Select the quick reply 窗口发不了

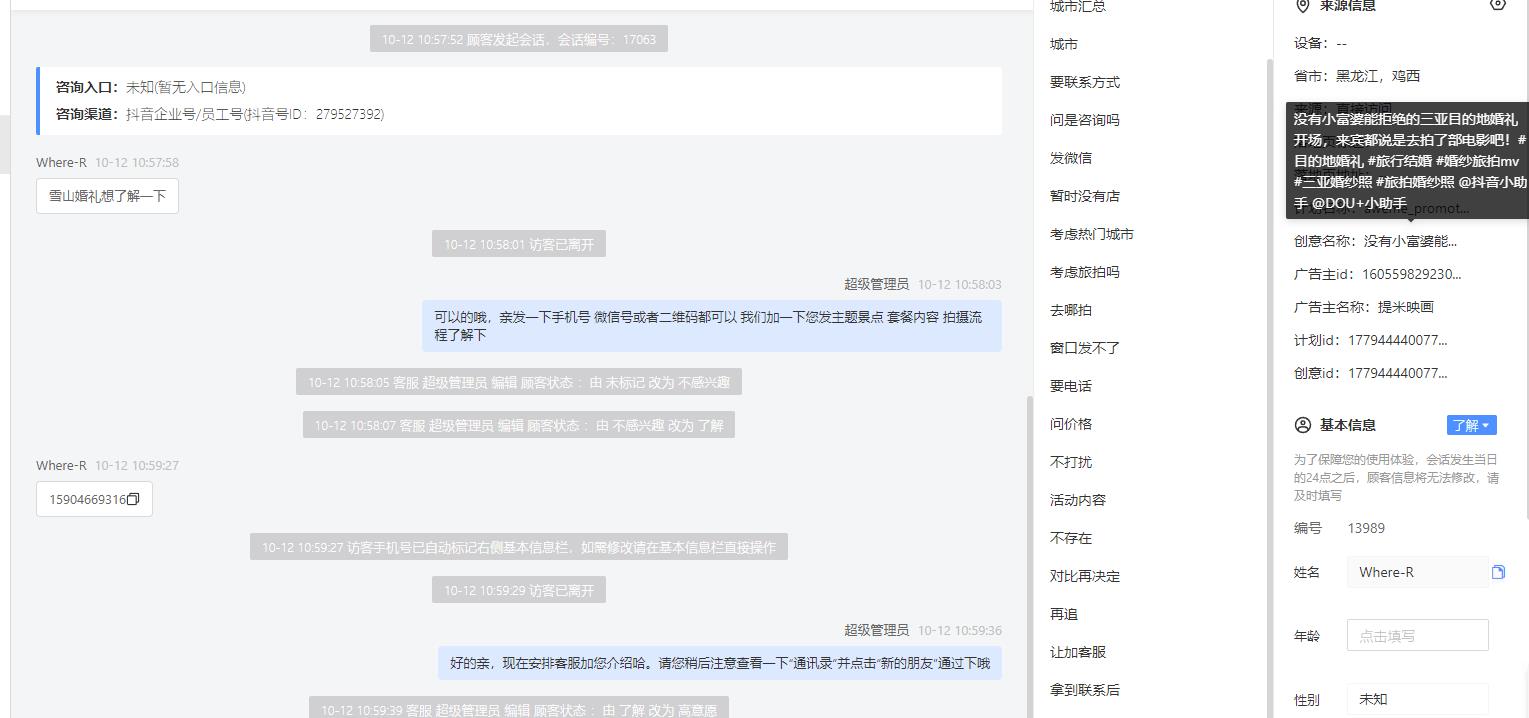(1085, 348)
